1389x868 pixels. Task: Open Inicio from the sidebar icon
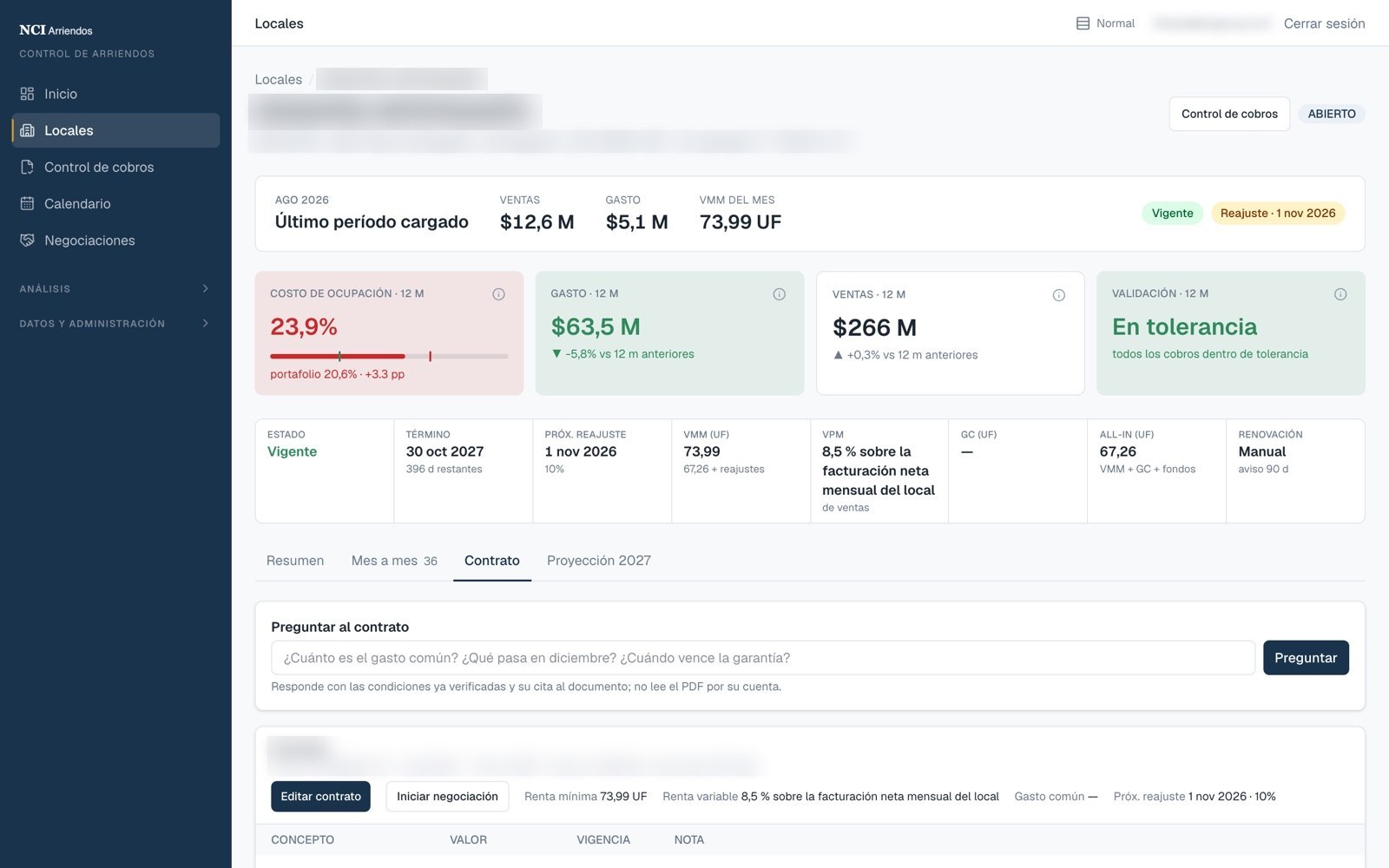coord(27,94)
